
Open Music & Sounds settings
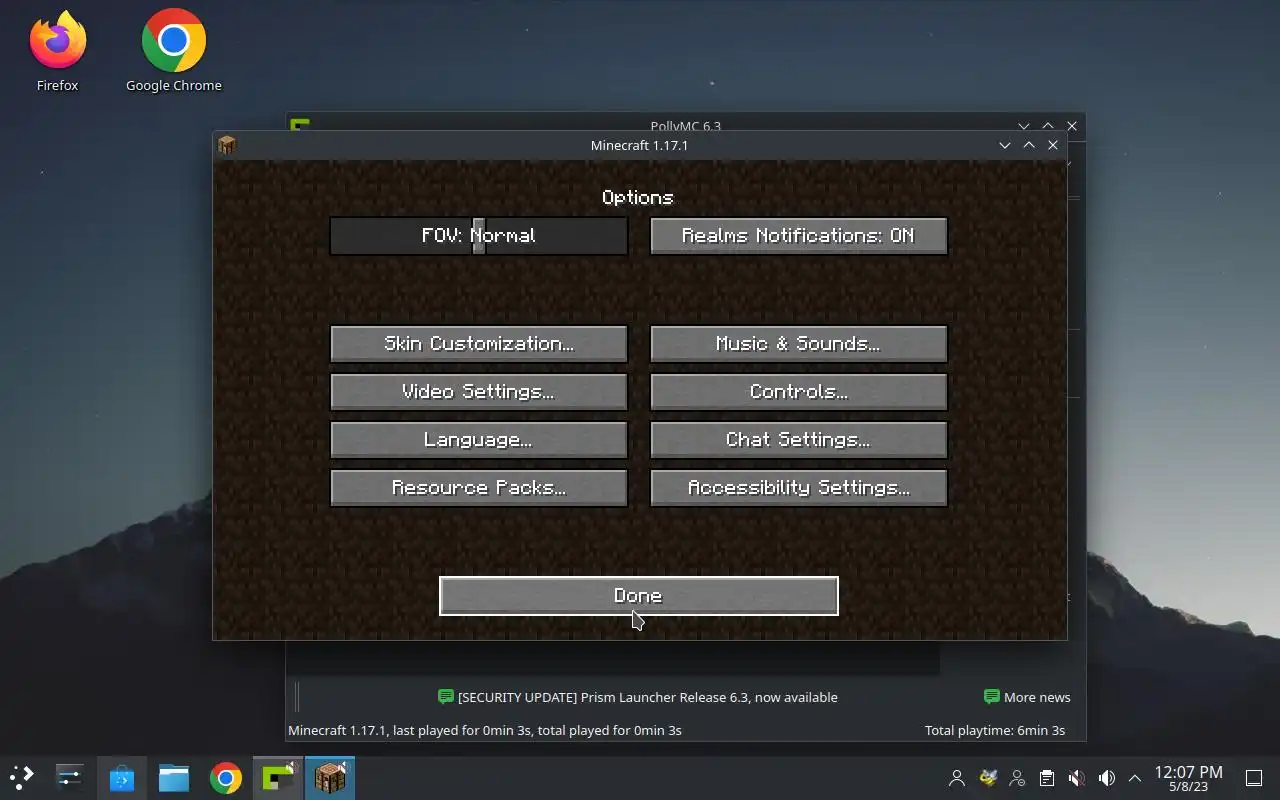click(x=798, y=344)
